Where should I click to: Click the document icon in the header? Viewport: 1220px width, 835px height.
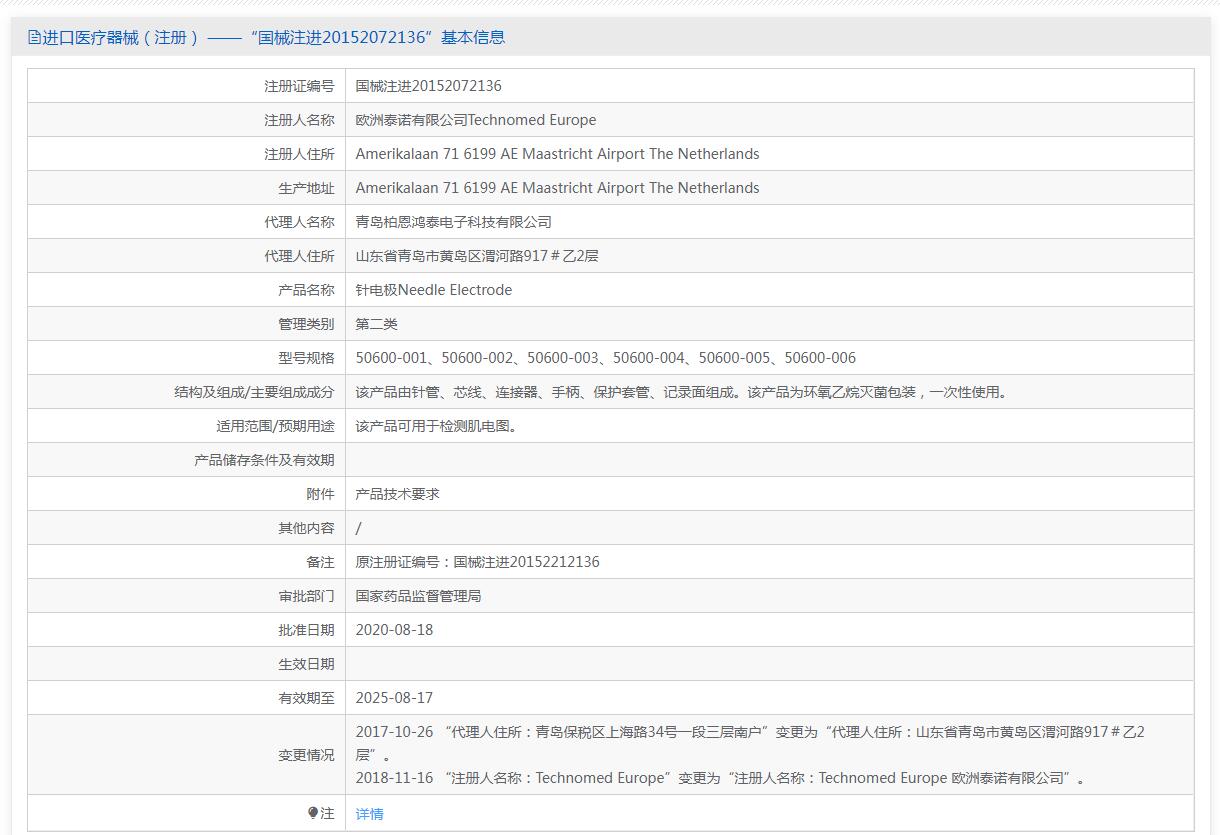34,38
